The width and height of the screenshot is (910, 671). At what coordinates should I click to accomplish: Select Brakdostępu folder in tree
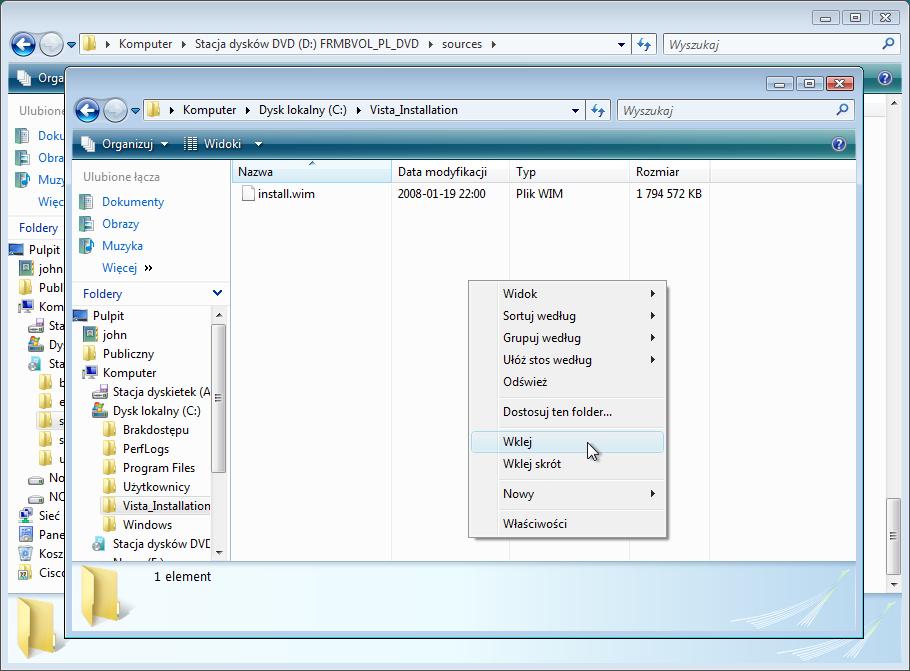click(156, 430)
